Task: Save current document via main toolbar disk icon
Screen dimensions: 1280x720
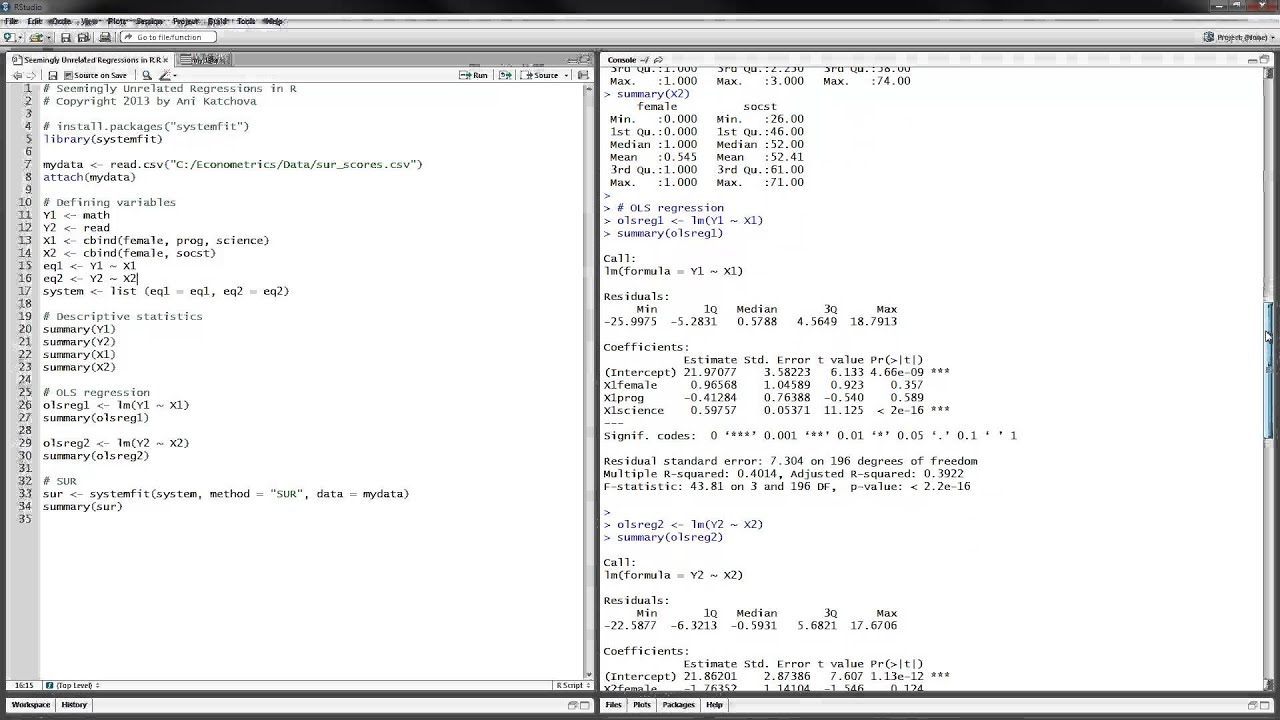Action: pos(66,37)
